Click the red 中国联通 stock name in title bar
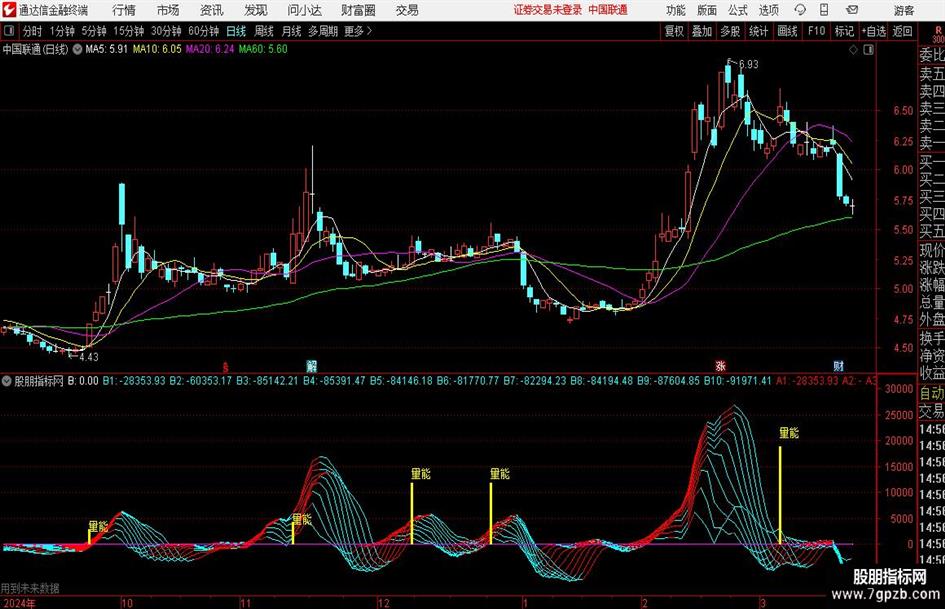The width and height of the screenshot is (945, 609). click(x=608, y=10)
